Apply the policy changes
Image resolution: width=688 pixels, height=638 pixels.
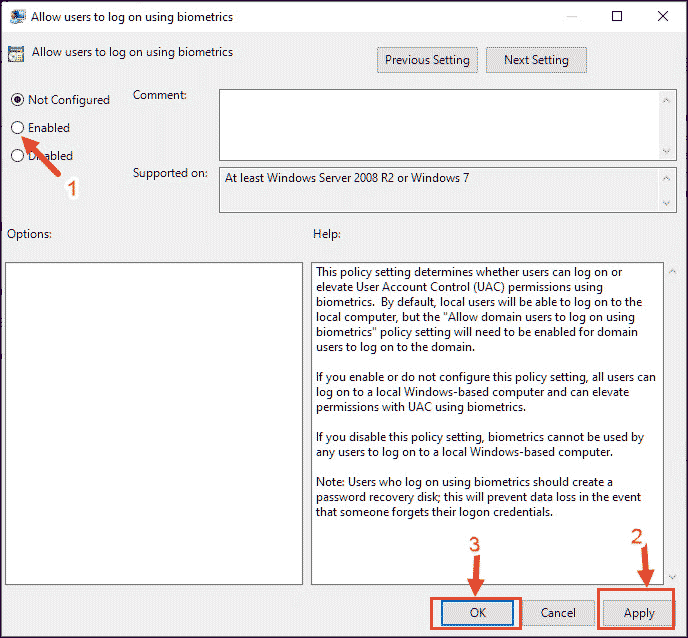tap(638, 613)
